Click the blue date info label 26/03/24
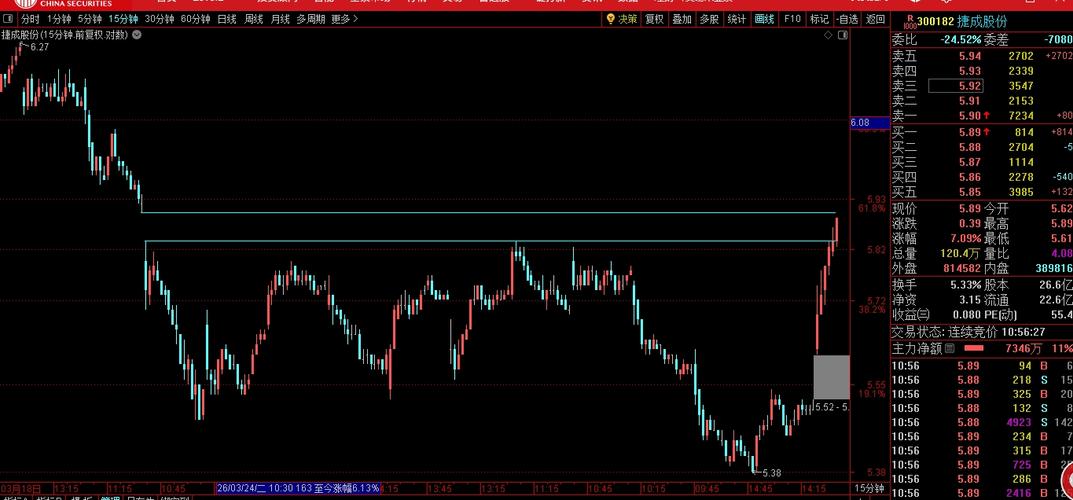The width and height of the screenshot is (1073, 500). coord(298,488)
